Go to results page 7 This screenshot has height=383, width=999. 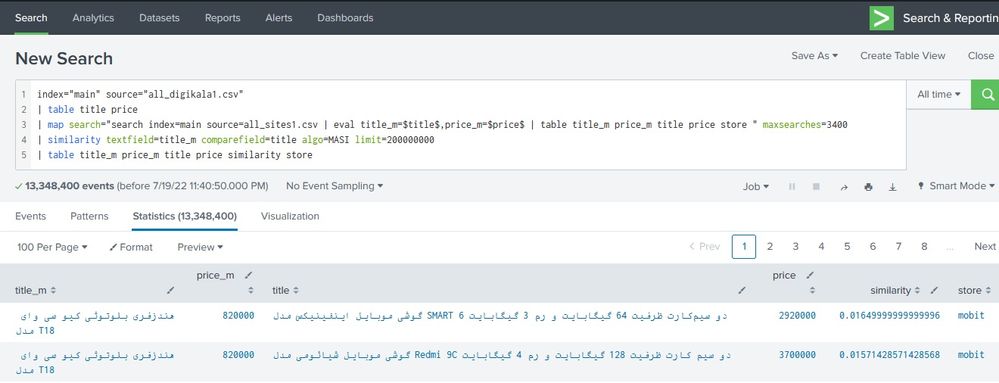[898, 247]
